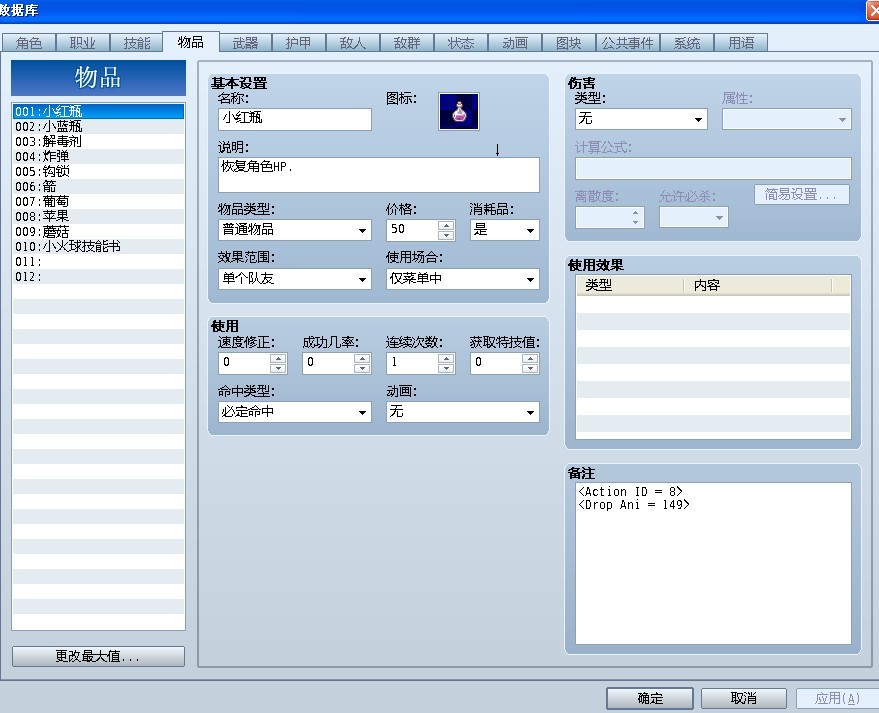Click the 类型 column header in 使用效果
This screenshot has height=713, width=879.
630,285
